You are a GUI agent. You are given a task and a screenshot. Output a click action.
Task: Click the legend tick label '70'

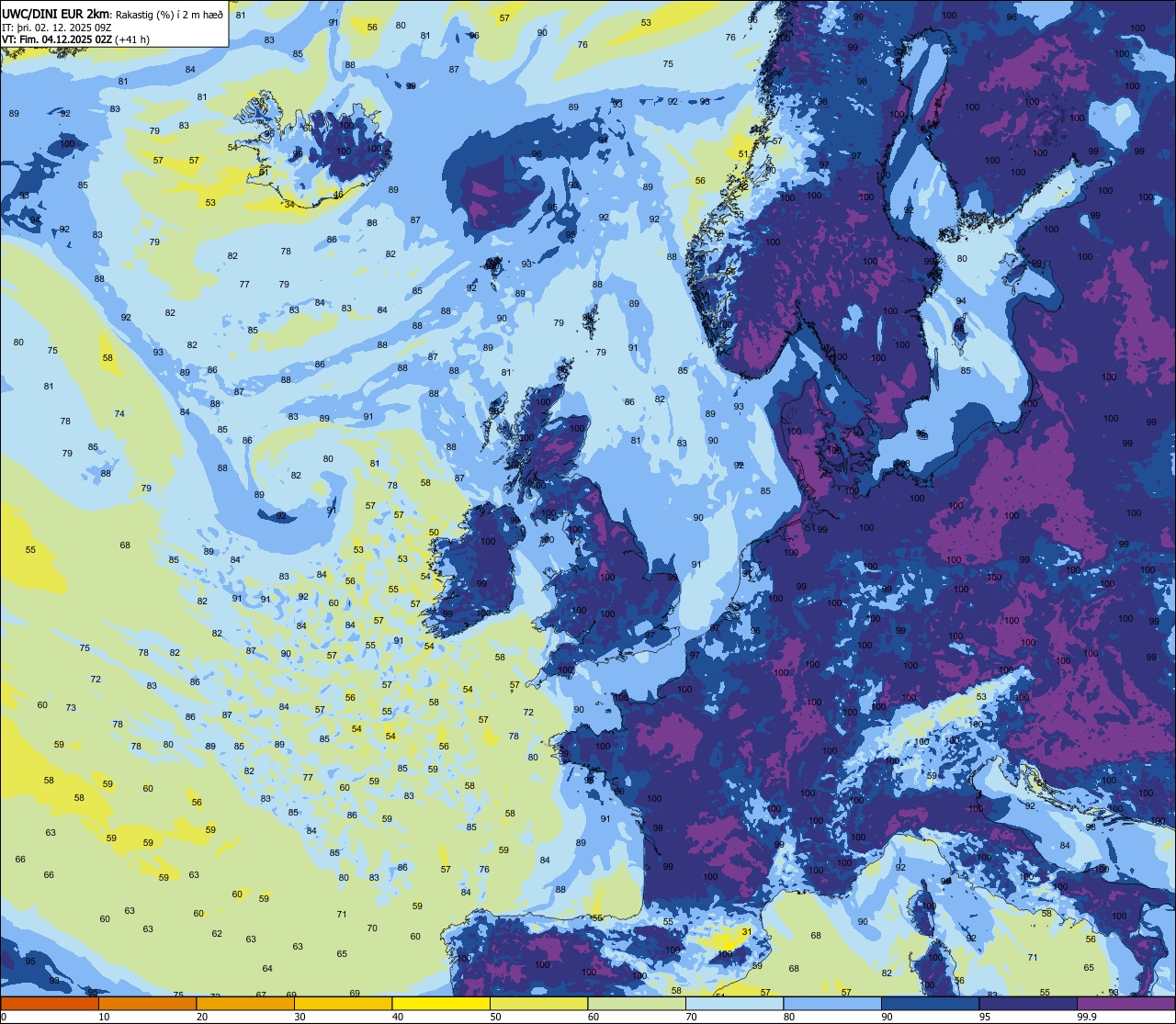pos(692,1017)
